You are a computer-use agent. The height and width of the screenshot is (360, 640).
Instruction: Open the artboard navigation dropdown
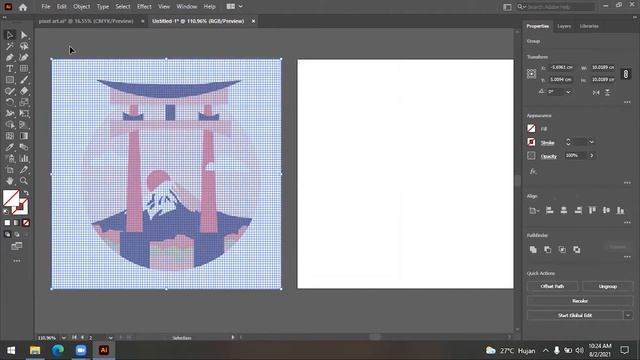pos(110,338)
